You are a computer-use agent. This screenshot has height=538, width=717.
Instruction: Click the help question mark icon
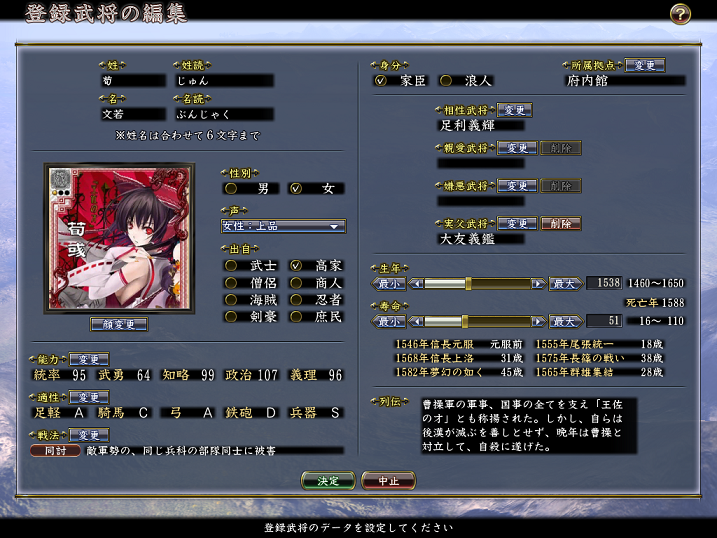tap(680, 14)
